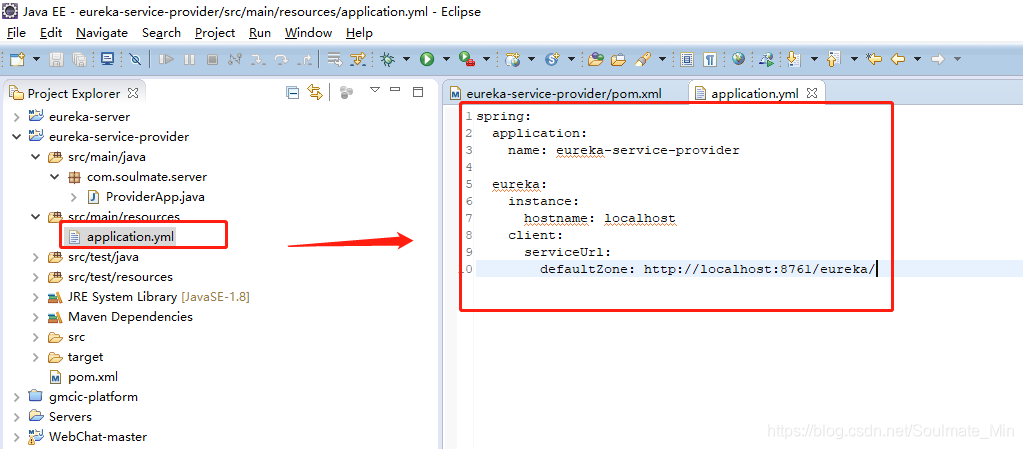
Task: Open the Edit menu
Action: 51,33
